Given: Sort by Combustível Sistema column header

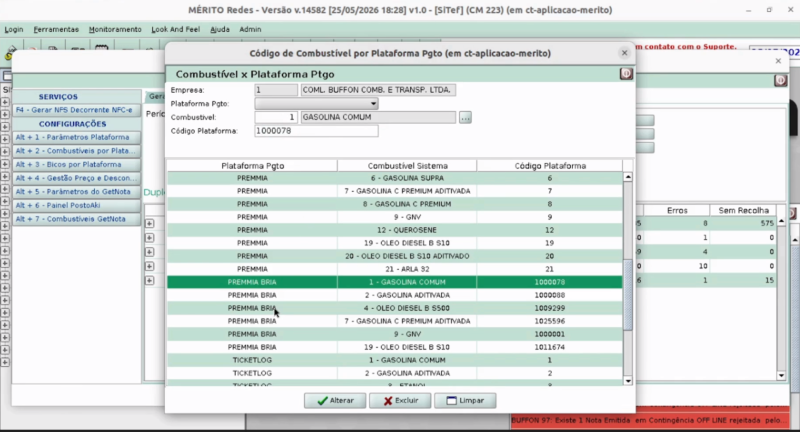Looking at the screenshot, I should tap(407, 166).
